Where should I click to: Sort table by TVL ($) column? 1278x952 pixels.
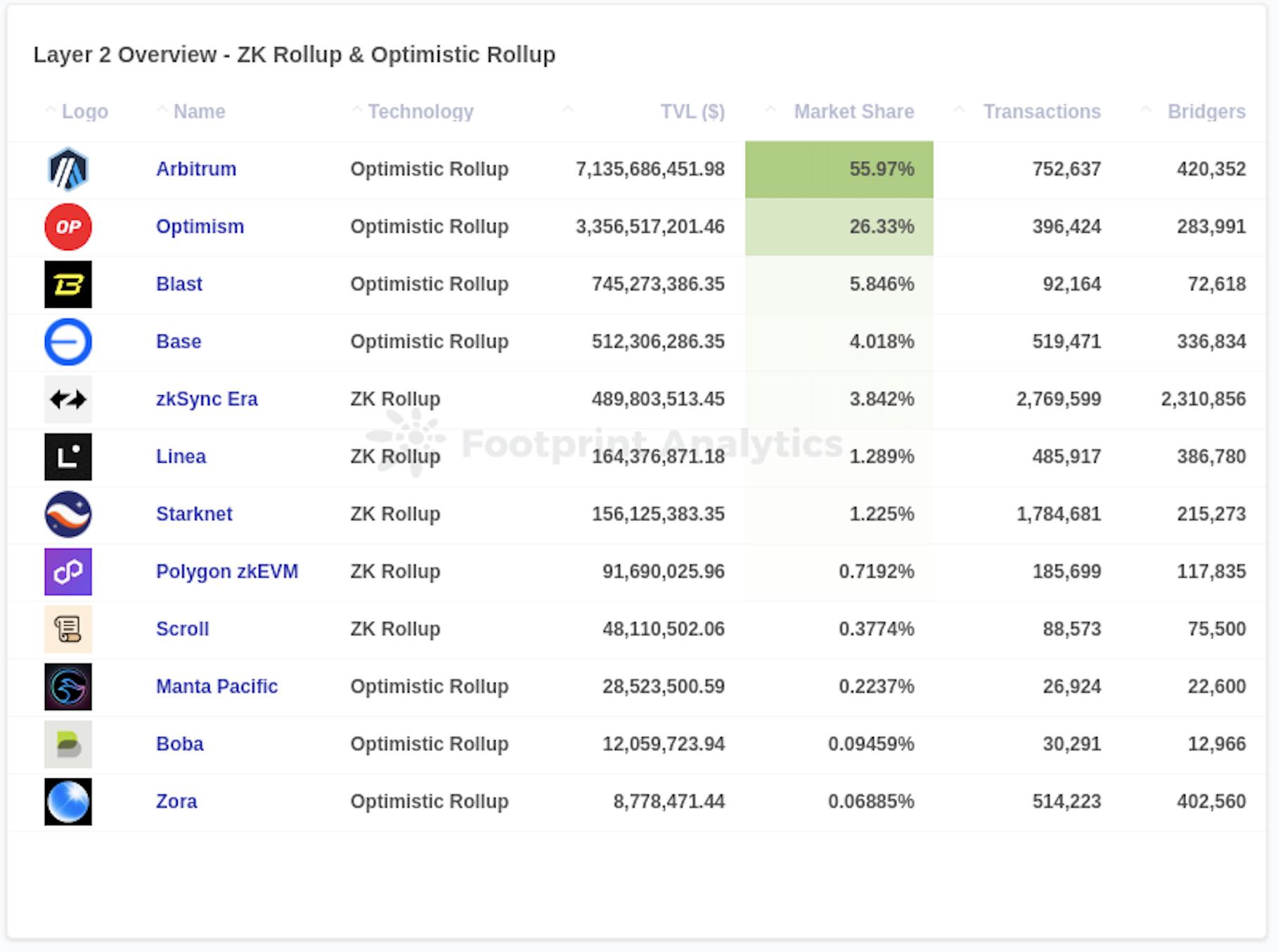(x=692, y=112)
